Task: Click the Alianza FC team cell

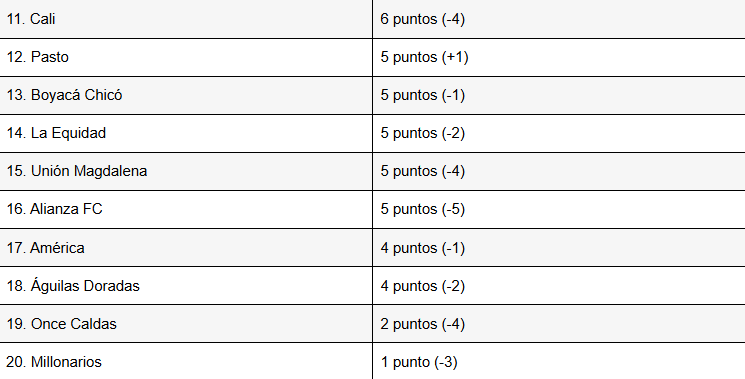Action: [186, 209]
